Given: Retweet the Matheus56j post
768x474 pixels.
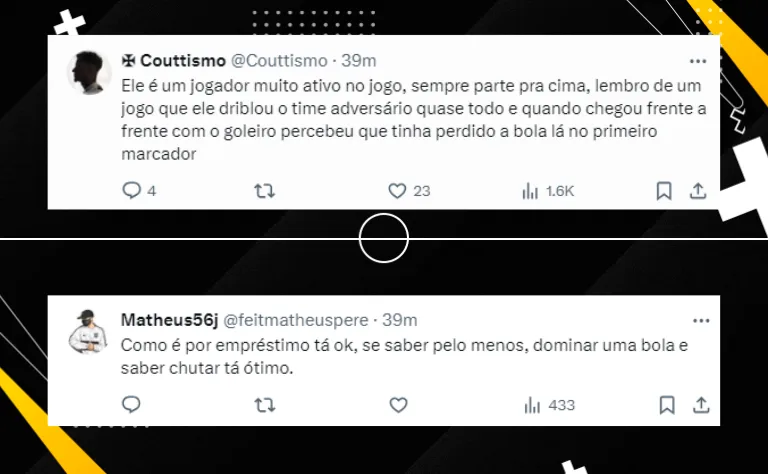Looking at the screenshot, I should [264, 405].
